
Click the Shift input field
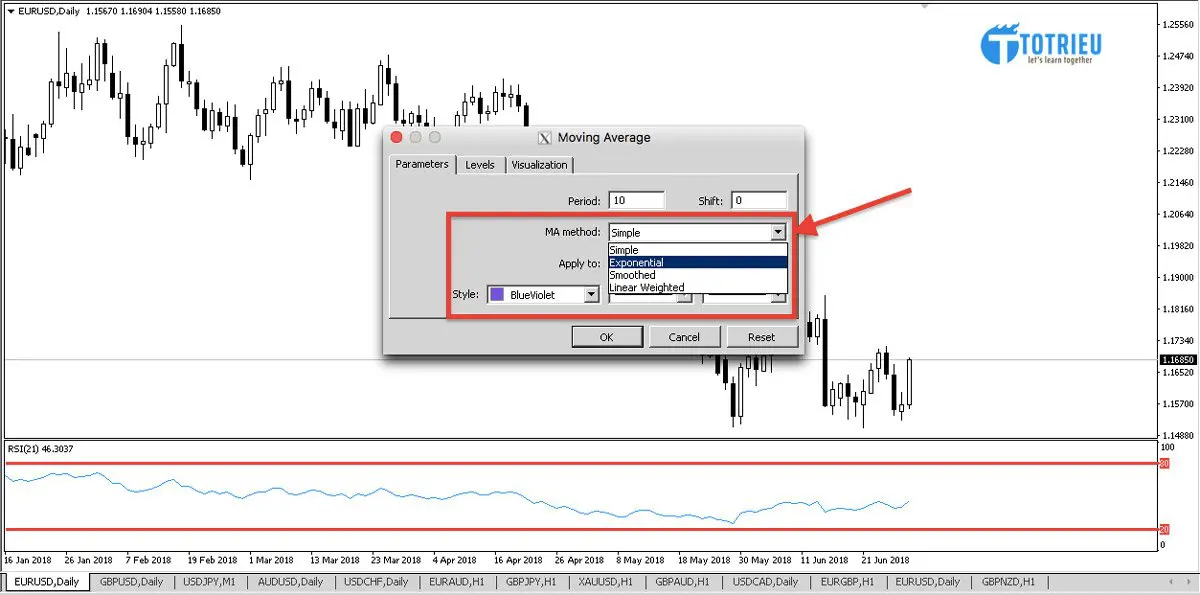click(x=758, y=201)
